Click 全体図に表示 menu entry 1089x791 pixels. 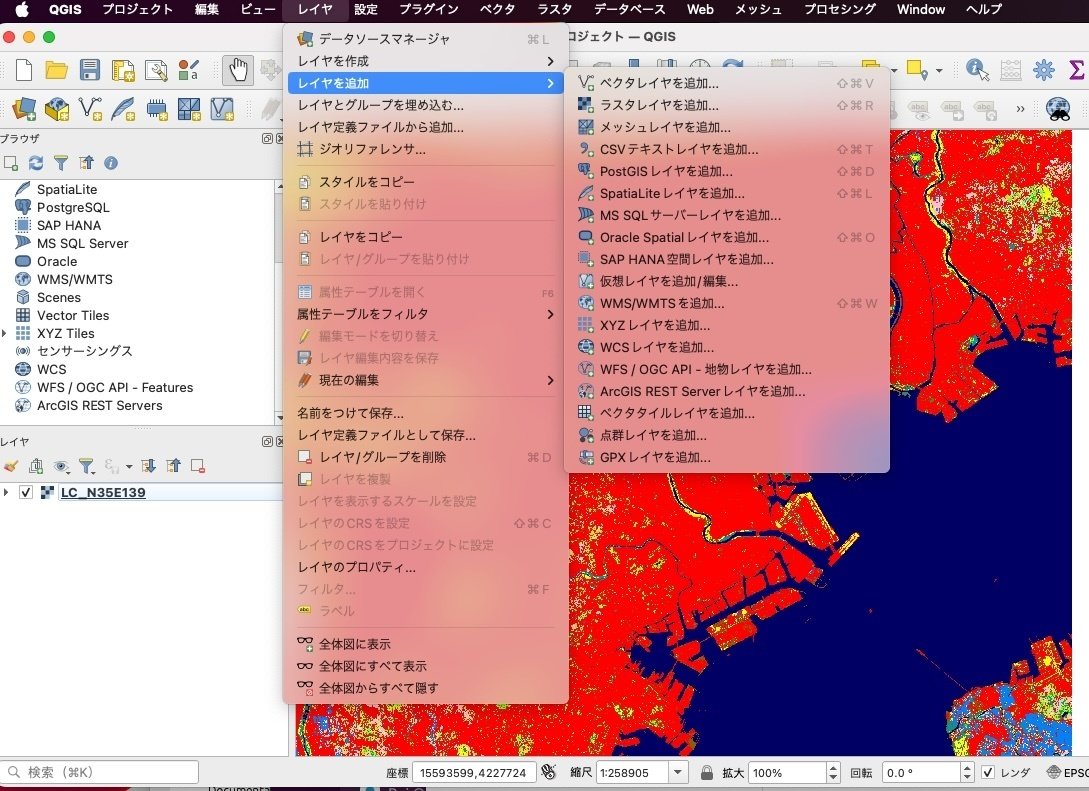point(425,644)
